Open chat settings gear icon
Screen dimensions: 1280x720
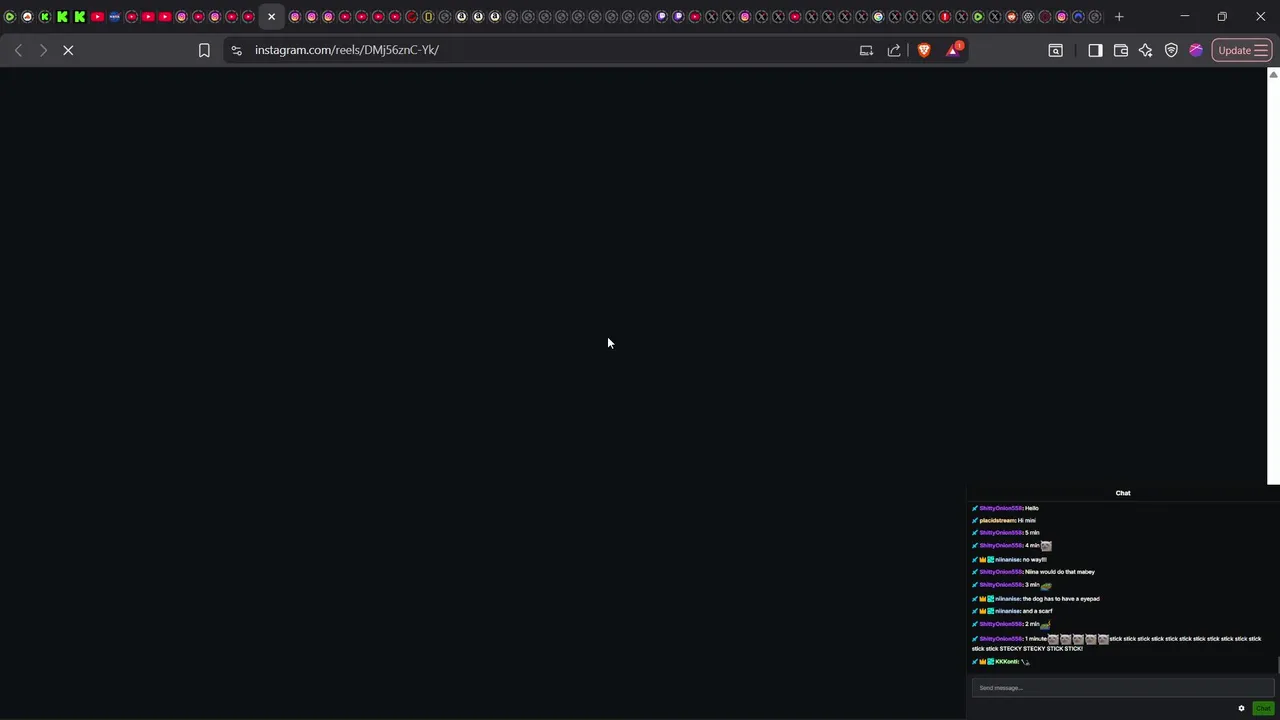(x=1241, y=708)
